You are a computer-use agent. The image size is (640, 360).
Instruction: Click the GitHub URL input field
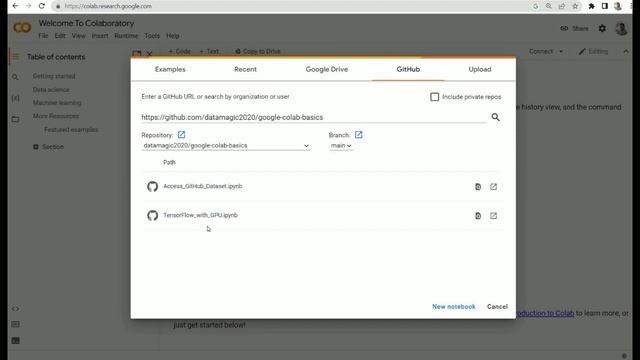click(x=313, y=118)
